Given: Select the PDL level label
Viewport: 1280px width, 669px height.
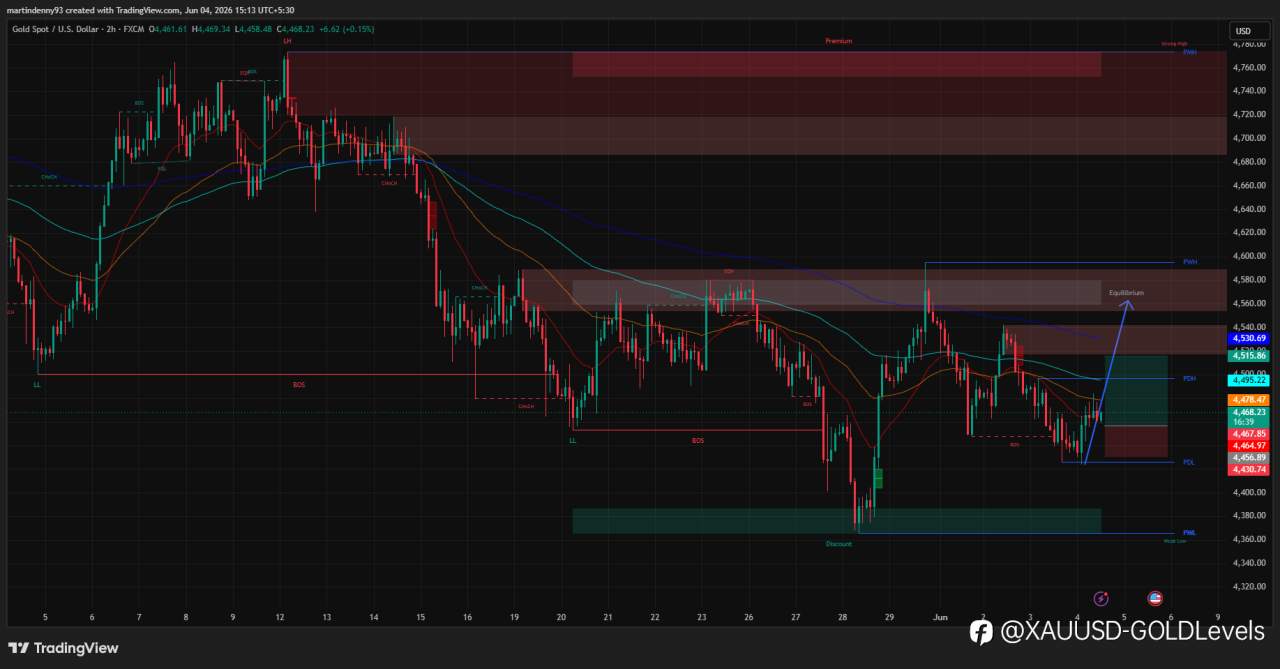Looking at the screenshot, I should coord(1189,462).
